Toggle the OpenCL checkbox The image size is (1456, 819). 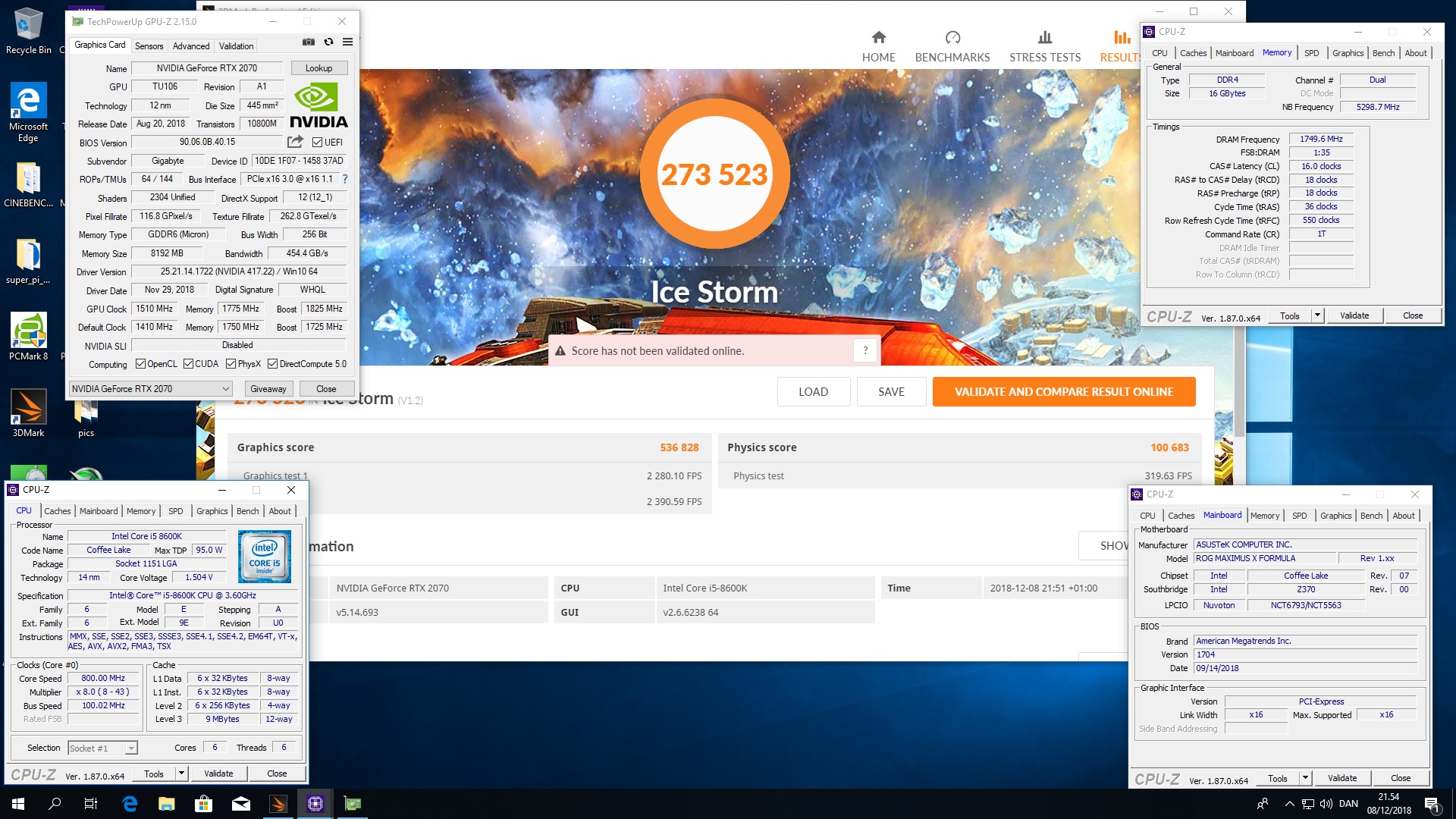(x=140, y=364)
